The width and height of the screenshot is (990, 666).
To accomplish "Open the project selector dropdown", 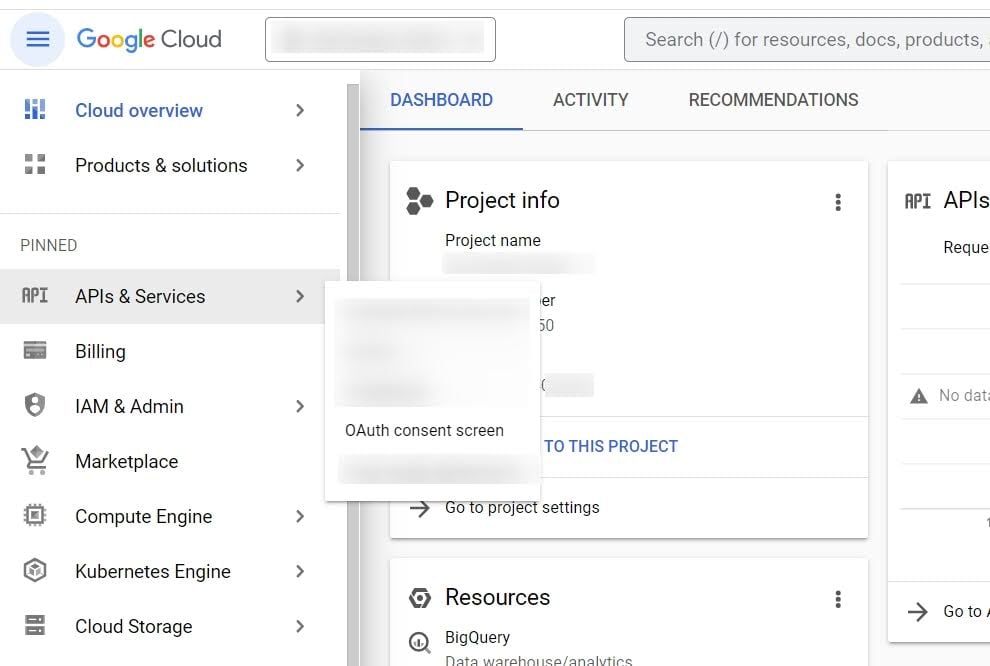I will coord(380,40).
